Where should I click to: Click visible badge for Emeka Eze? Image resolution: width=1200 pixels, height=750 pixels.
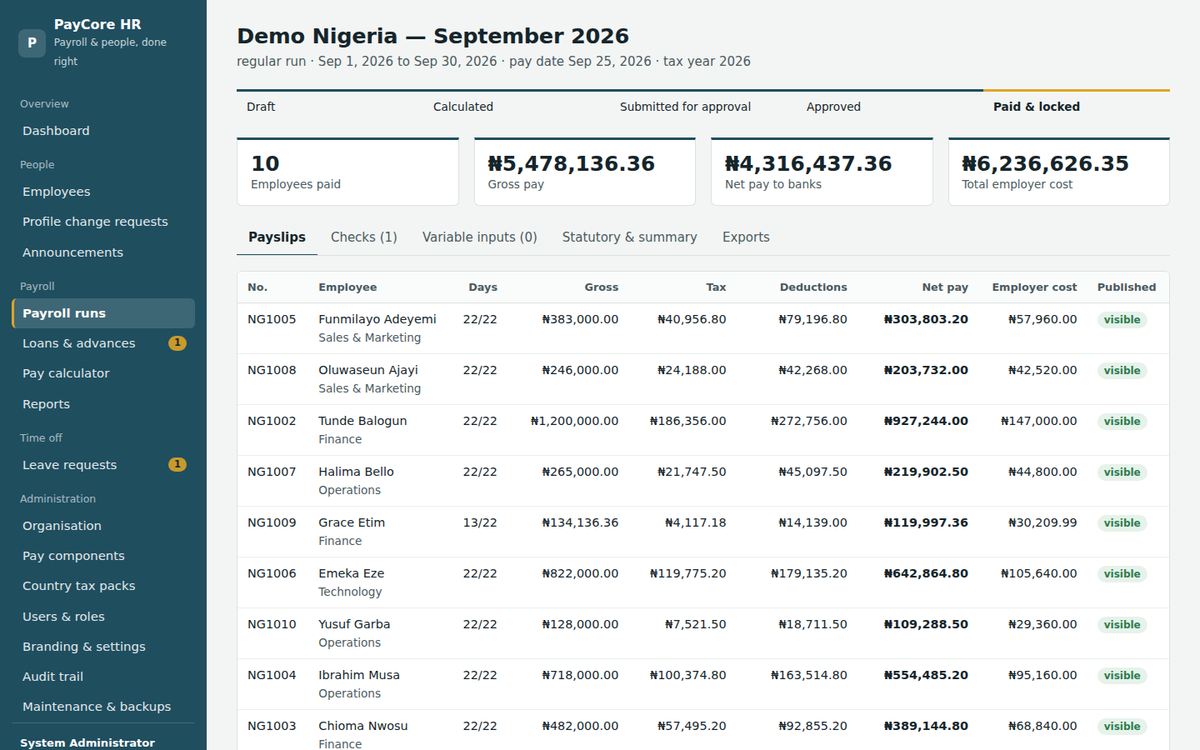click(1122, 574)
